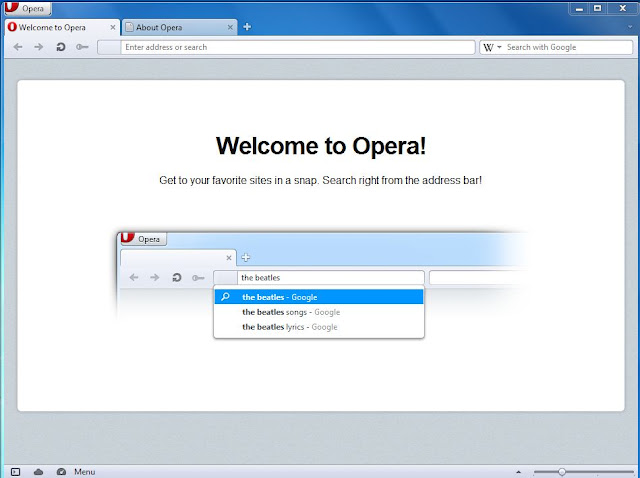Toggle Opera Turbo speedometer icon
This screenshot has height=478, width=640.
coord(61,472)
